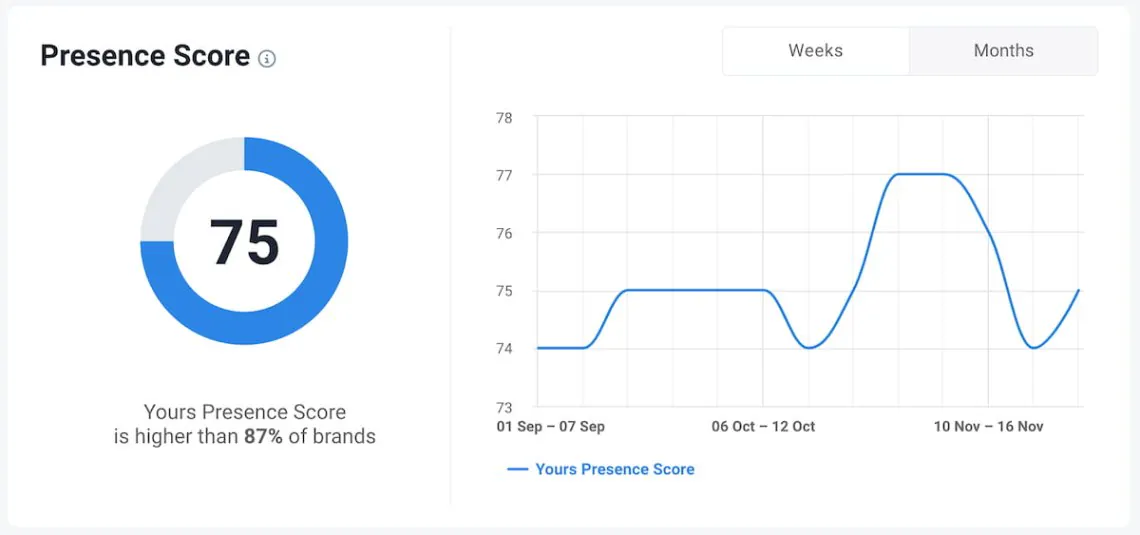
Task: Click the 73 value on the y-axis
Action: (x=504, y=407)
